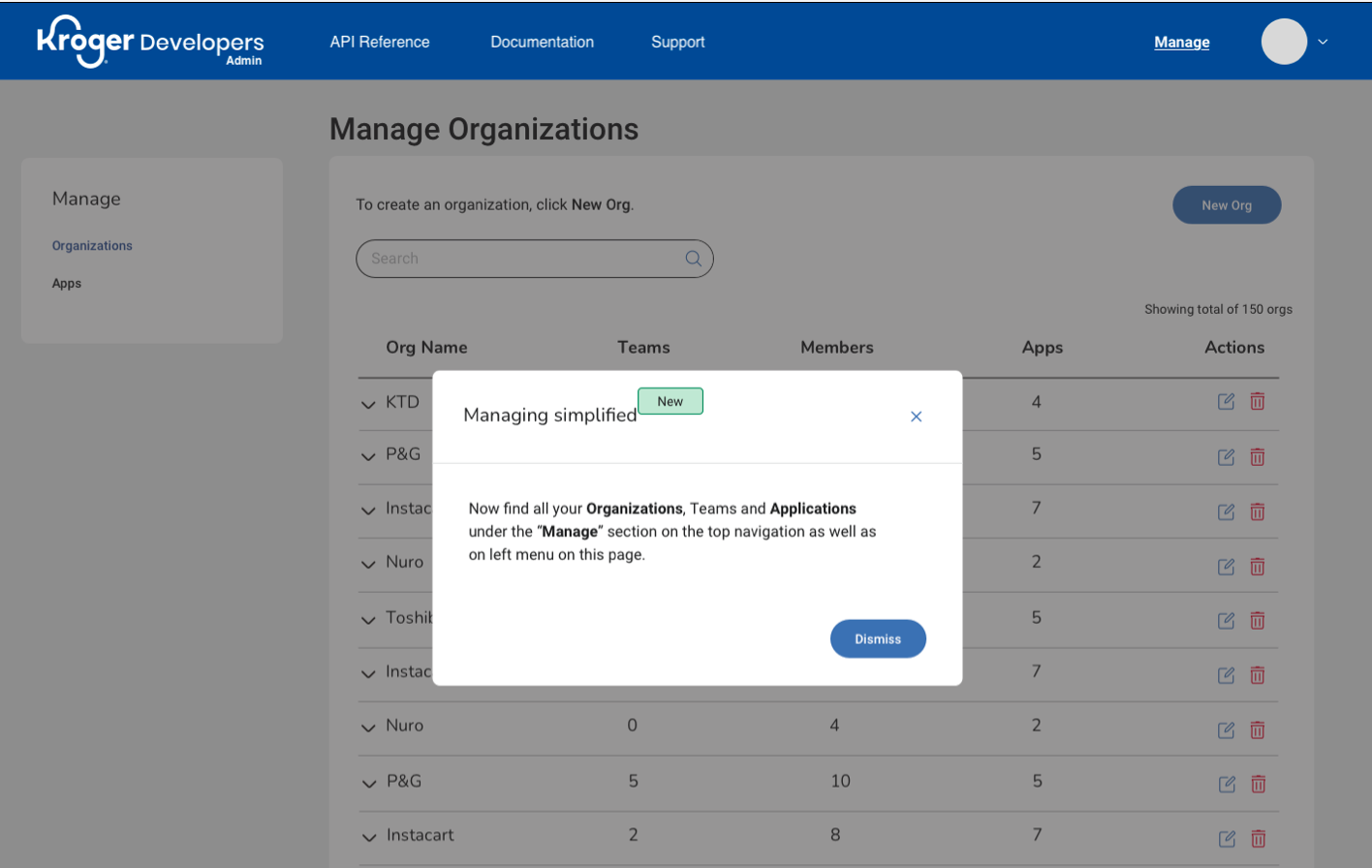
Task: Click the Teams column header
Action: point(643,347)
